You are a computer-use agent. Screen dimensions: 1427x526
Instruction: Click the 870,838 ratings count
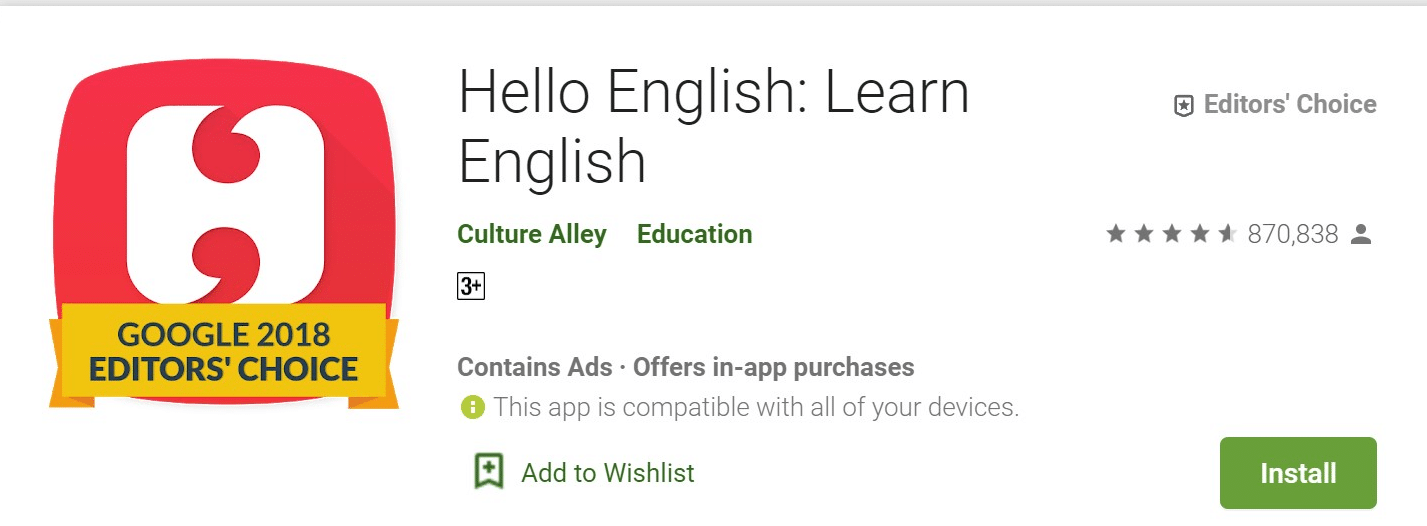tap(1293, 234)
